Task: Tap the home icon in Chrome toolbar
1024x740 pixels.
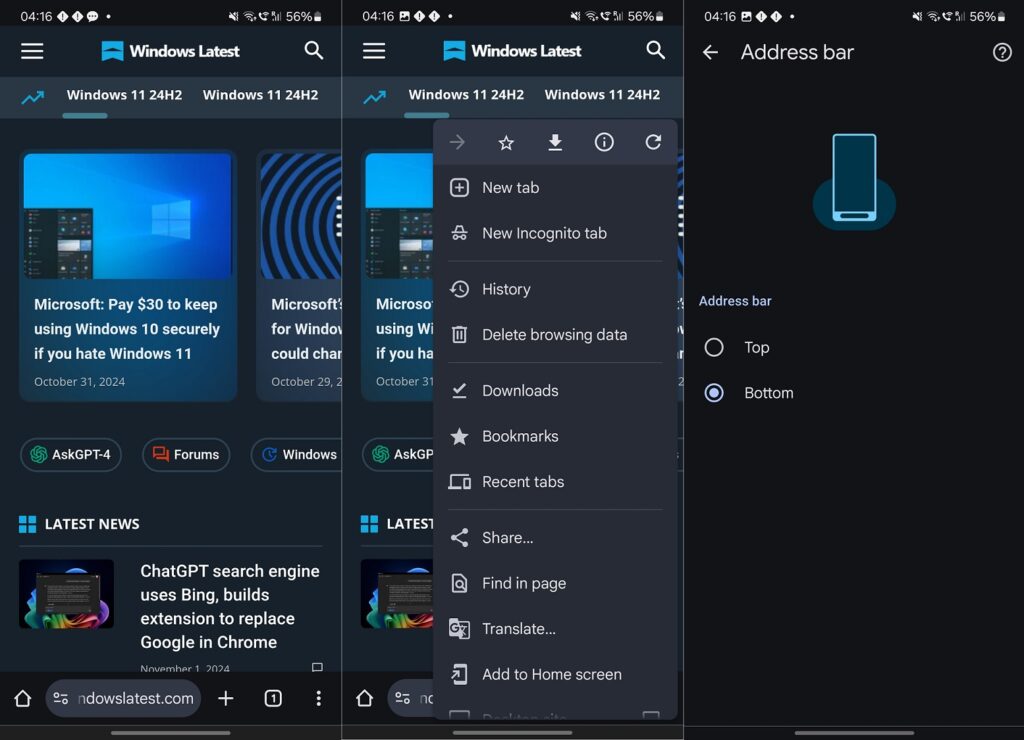Action: click(25, 698)
